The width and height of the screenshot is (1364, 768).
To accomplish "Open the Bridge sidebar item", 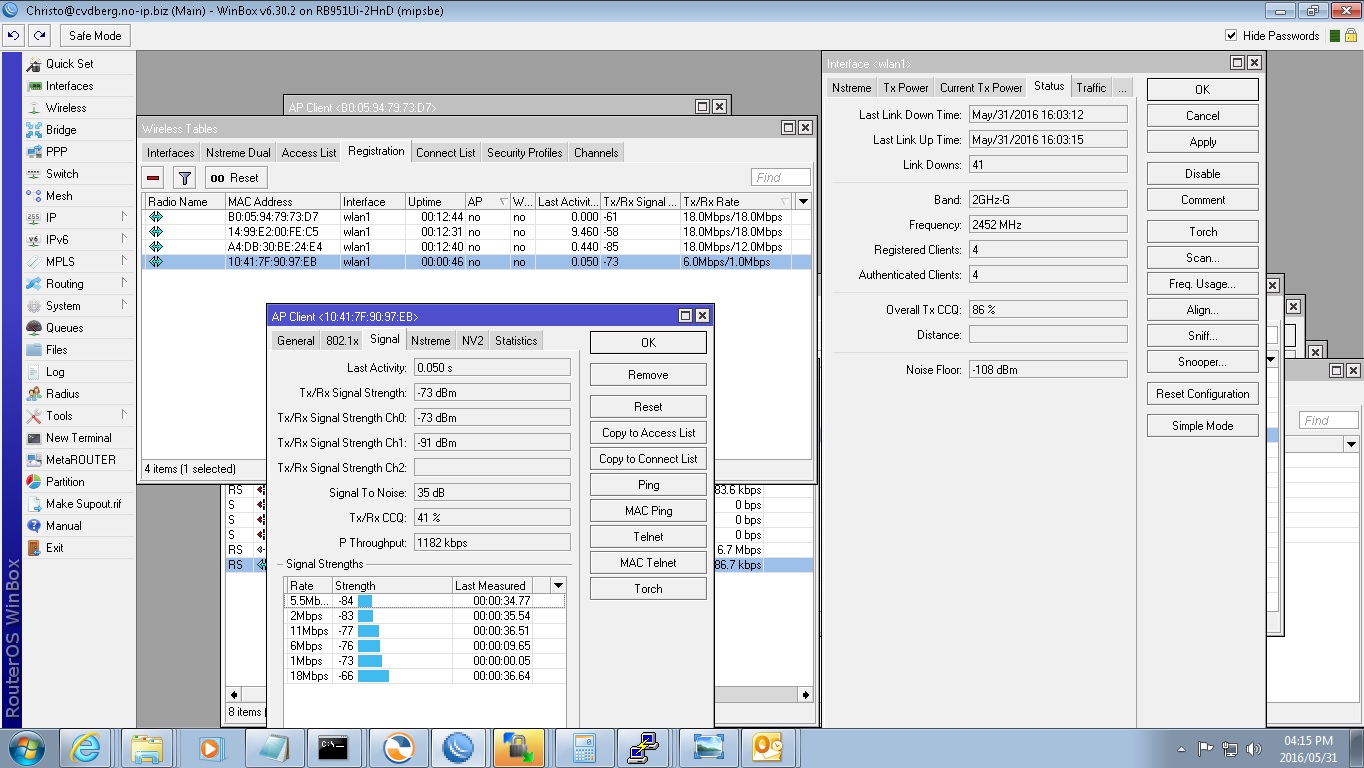I will click(x=61, y=130).
